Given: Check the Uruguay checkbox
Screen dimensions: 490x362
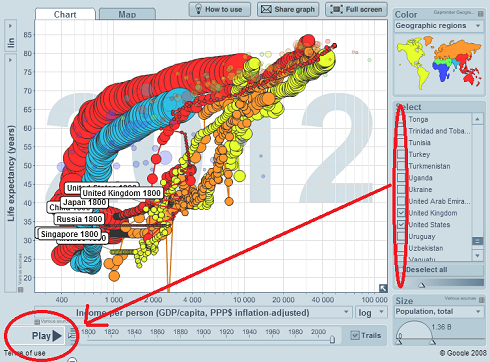Looking at the screenshot, I should pos(401,236).
